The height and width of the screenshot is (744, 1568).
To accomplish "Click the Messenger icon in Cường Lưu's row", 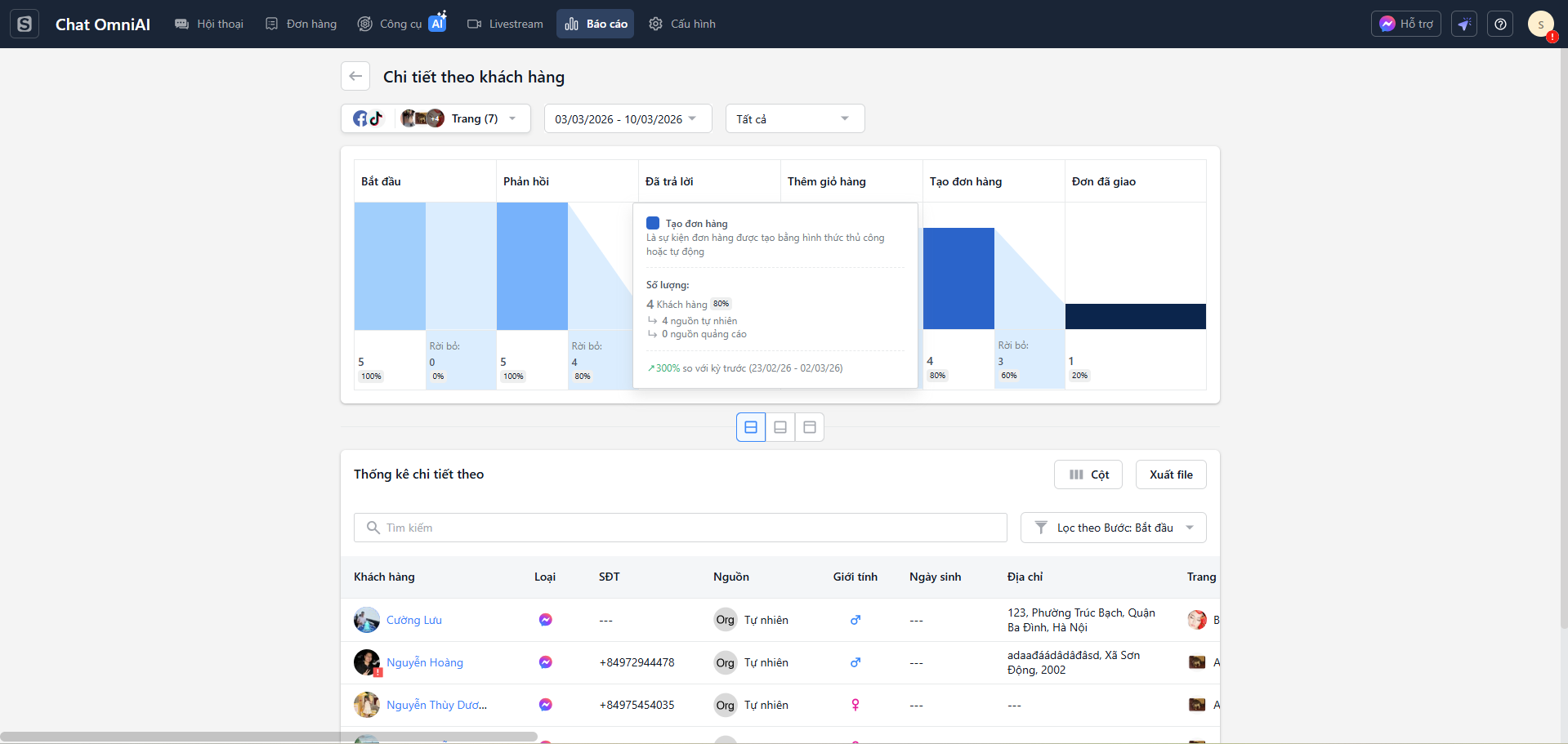I will click(546, 620).
